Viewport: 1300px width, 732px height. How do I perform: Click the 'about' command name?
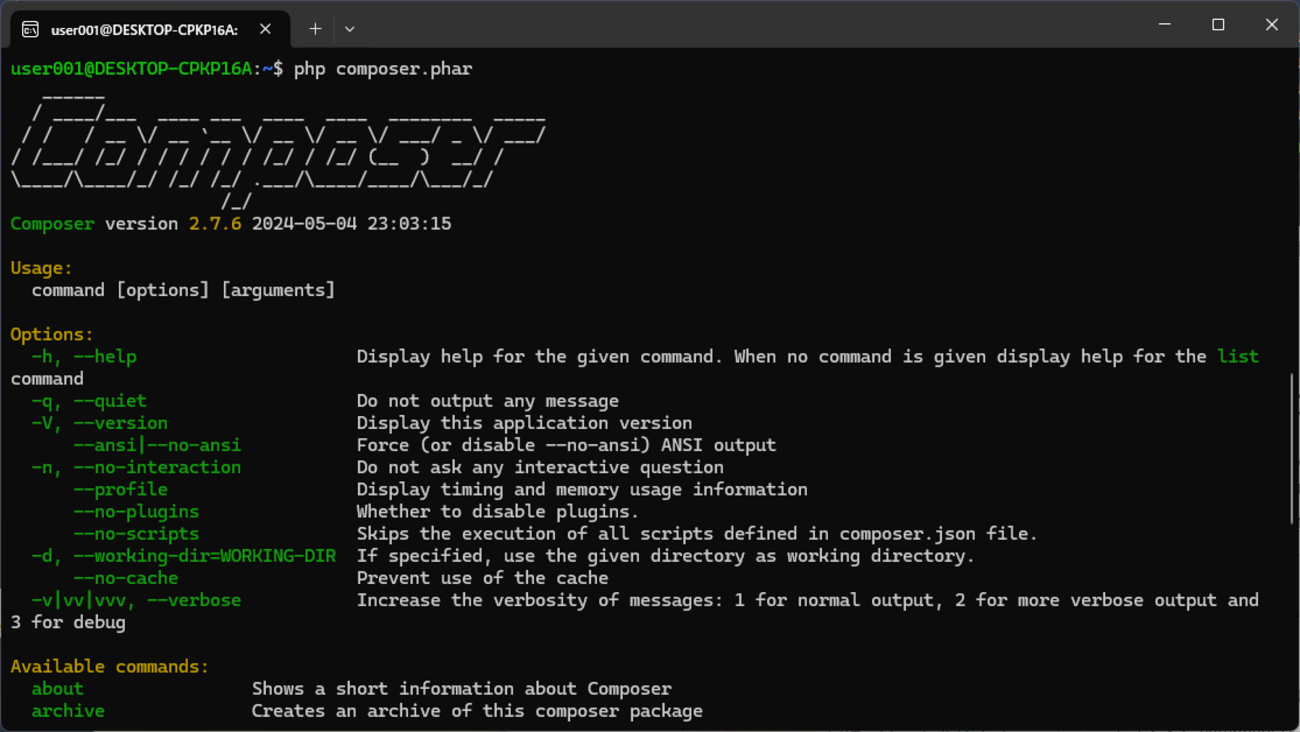point(57,689)
